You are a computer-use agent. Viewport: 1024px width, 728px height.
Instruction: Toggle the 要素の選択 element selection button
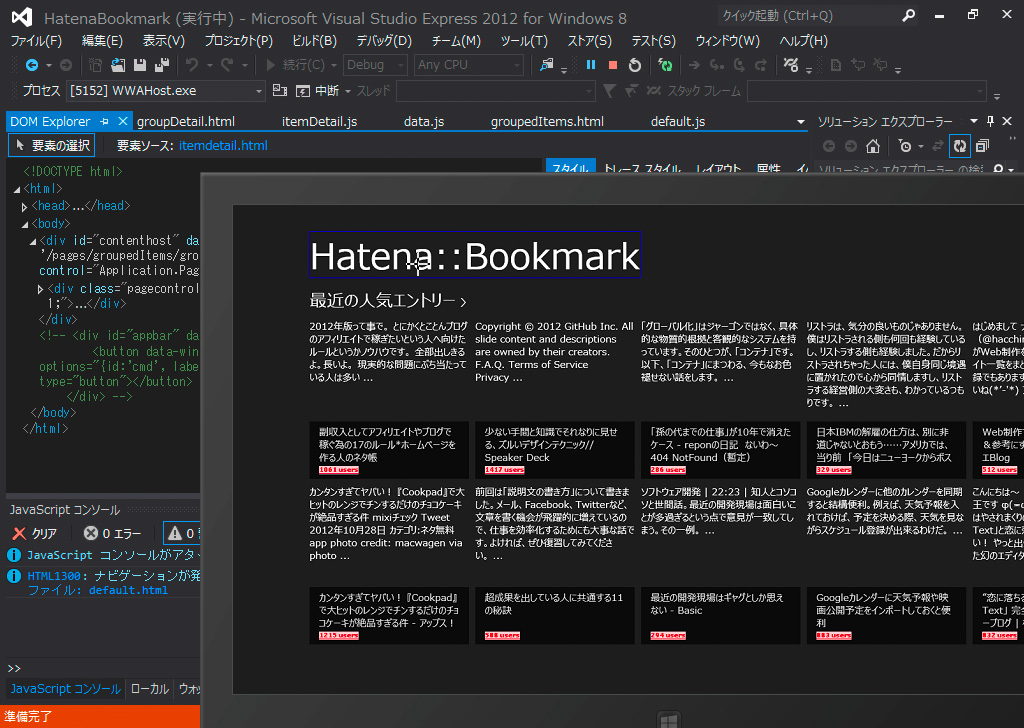(x=52, y=145)
